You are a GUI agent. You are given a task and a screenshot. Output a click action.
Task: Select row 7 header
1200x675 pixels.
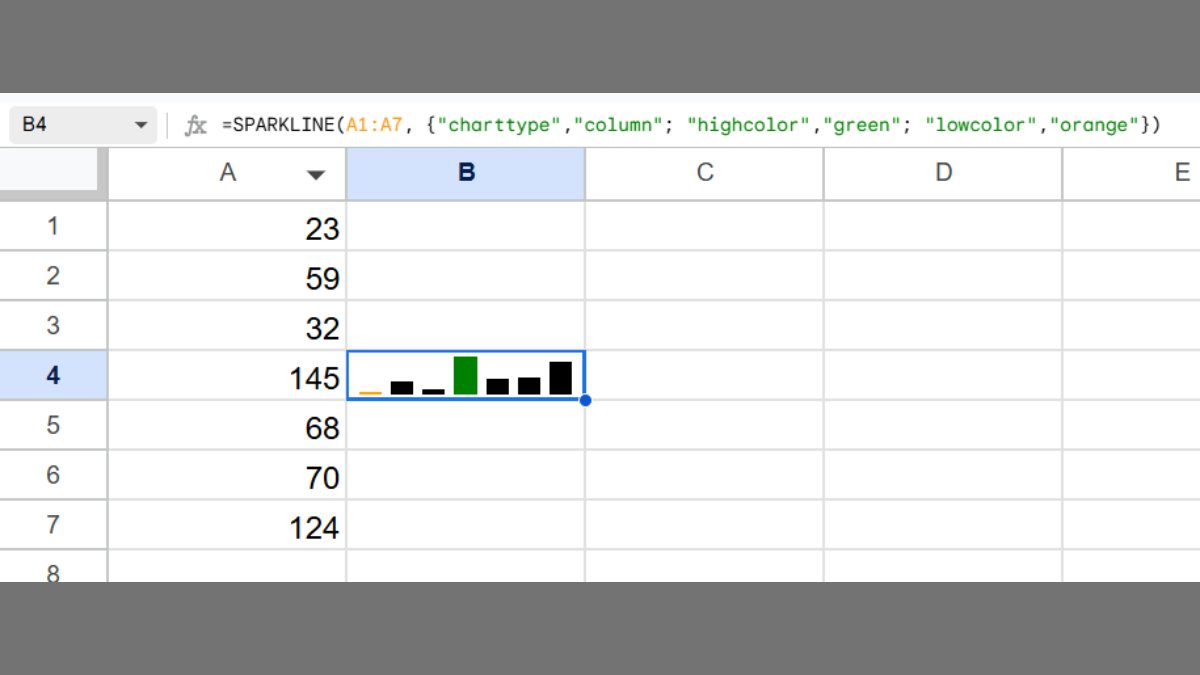tap(53, 526)
